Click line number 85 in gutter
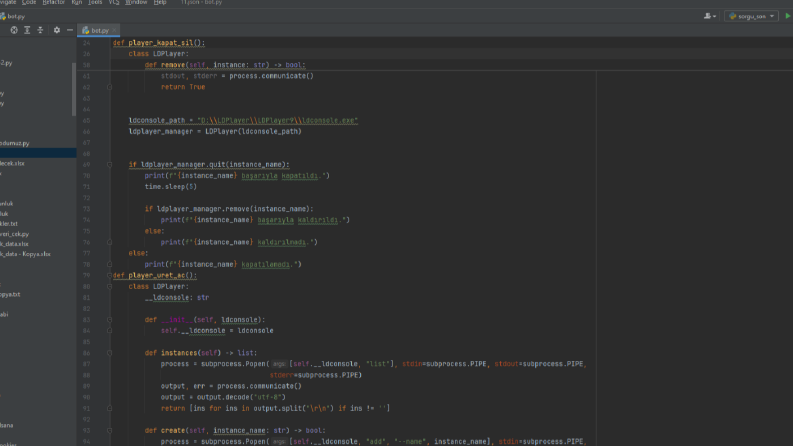Viewport: 793px width, 446px height. [86, 342]
